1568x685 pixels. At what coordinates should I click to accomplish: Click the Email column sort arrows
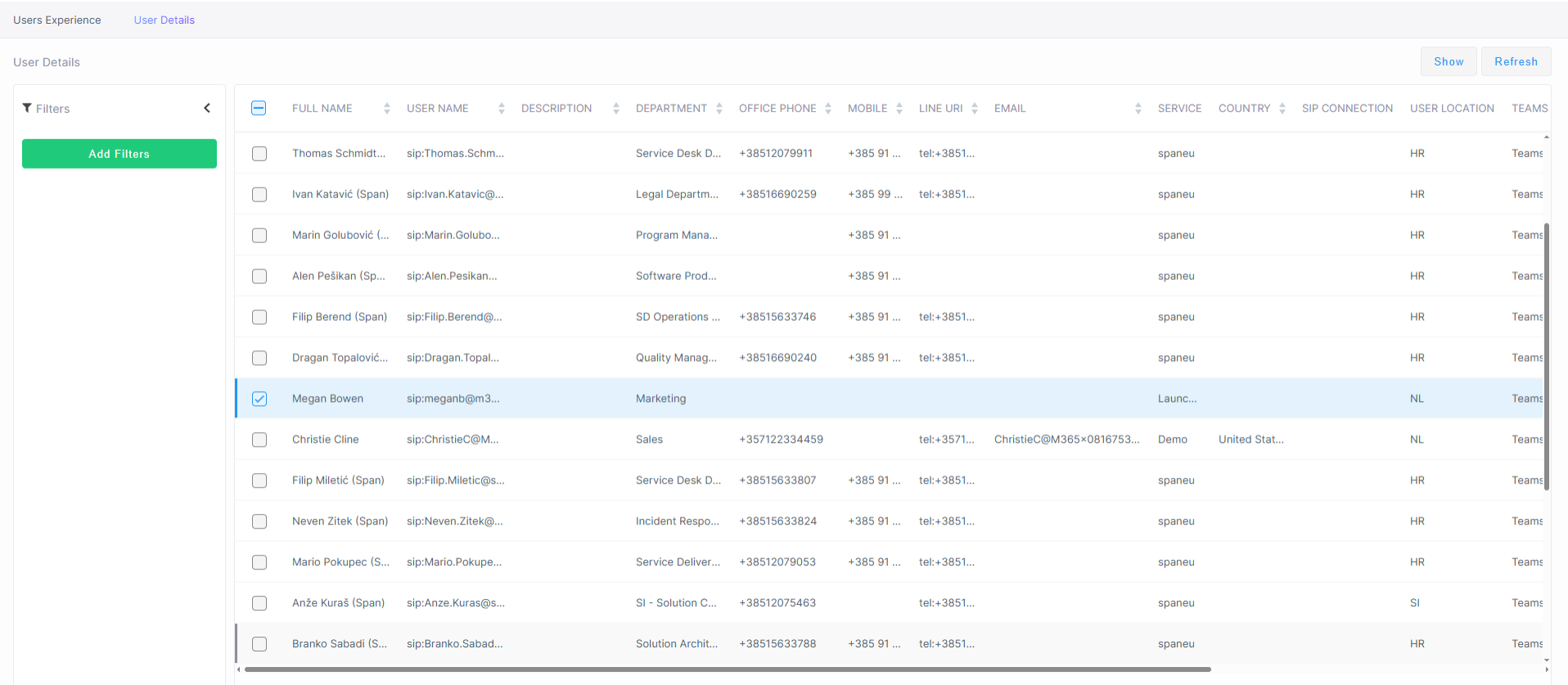1138,109
